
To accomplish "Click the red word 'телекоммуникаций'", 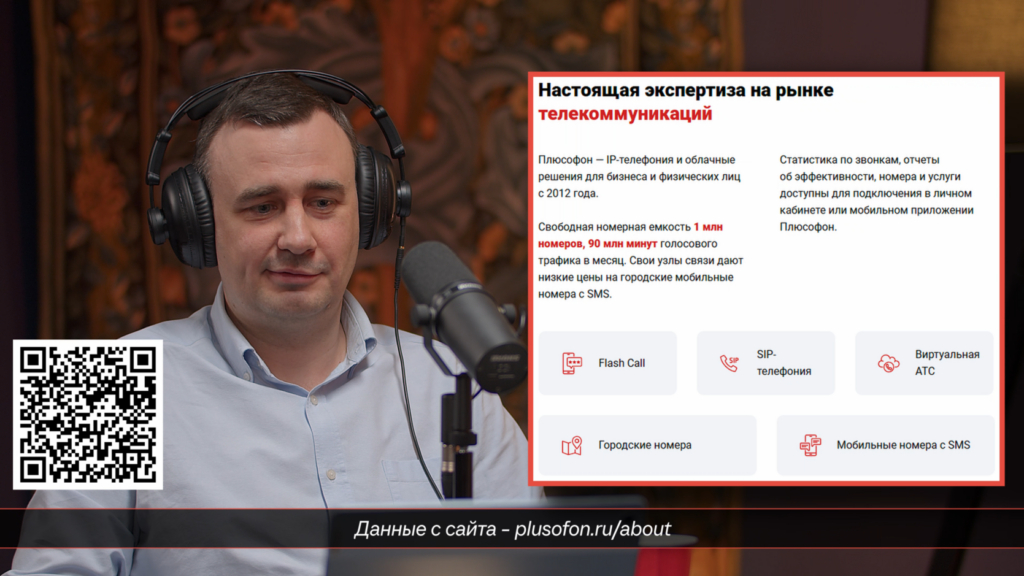I will 625,114.
